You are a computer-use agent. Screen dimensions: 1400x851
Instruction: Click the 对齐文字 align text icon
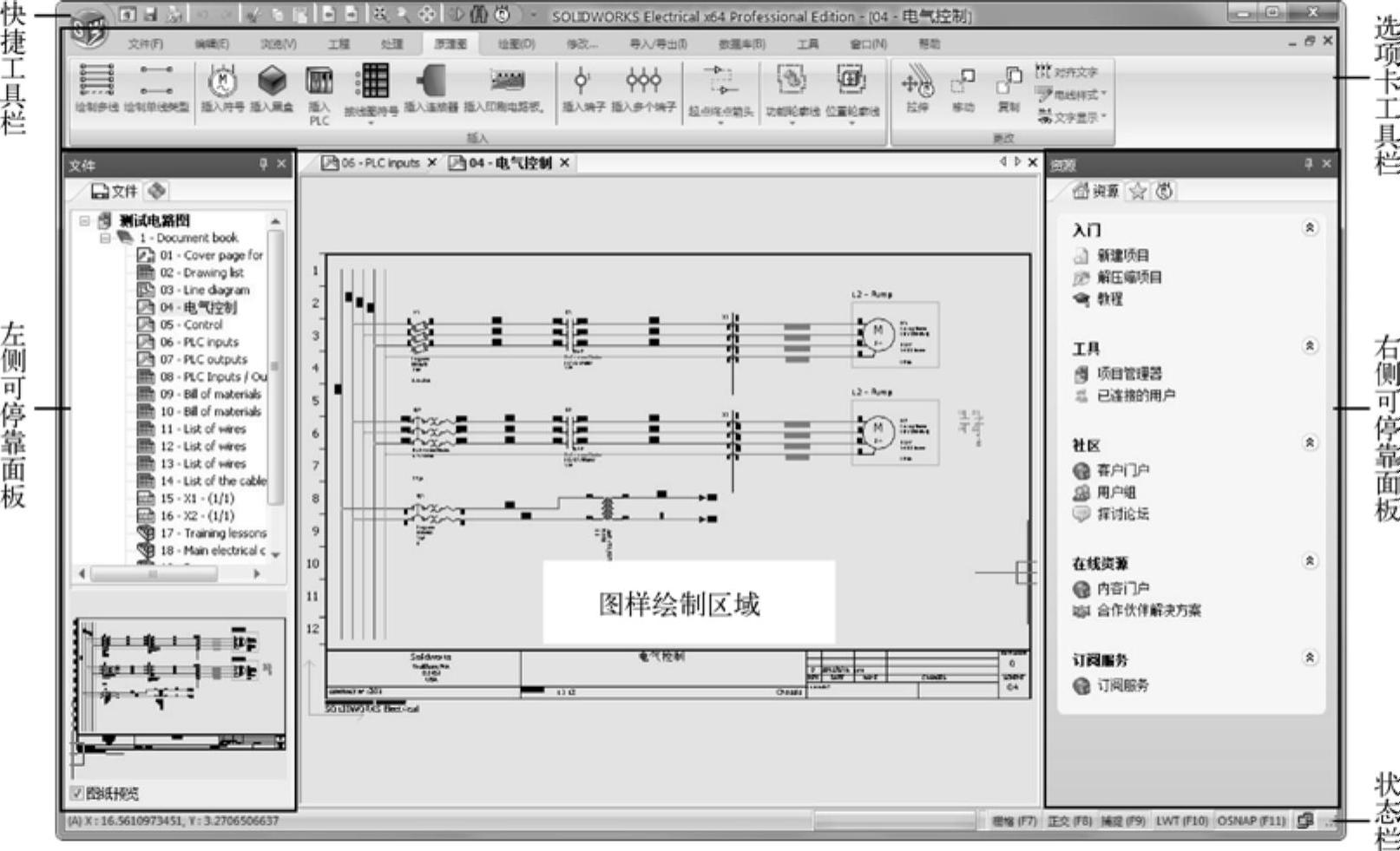(1043, 71)
